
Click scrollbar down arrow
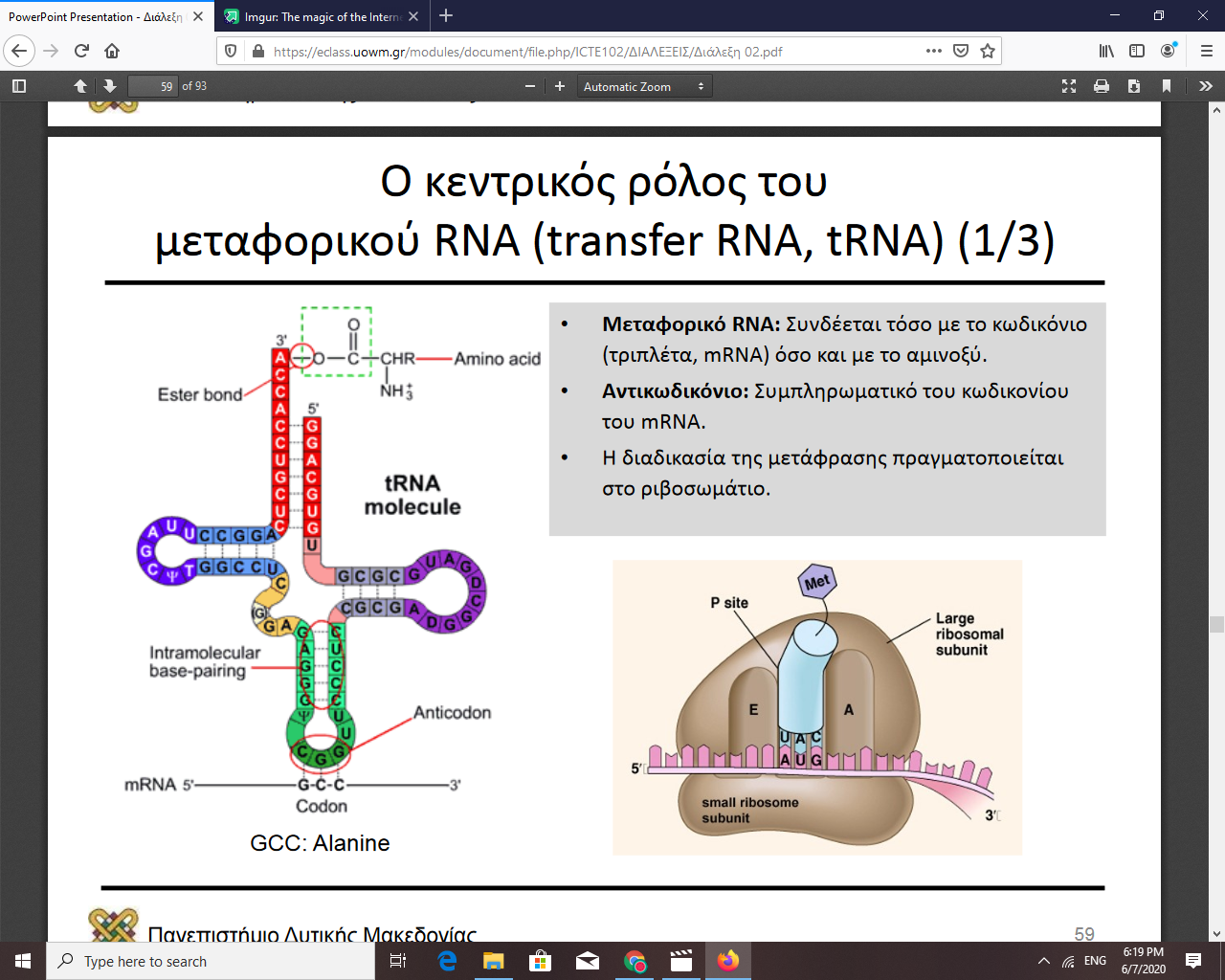tap(1216, 934)
